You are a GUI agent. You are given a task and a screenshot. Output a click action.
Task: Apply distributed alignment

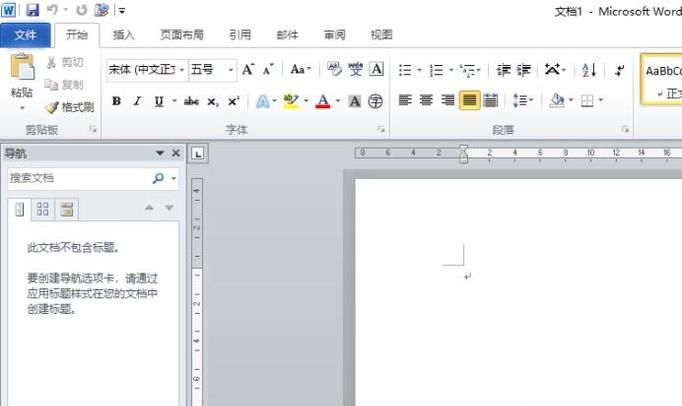click(491, 101)
